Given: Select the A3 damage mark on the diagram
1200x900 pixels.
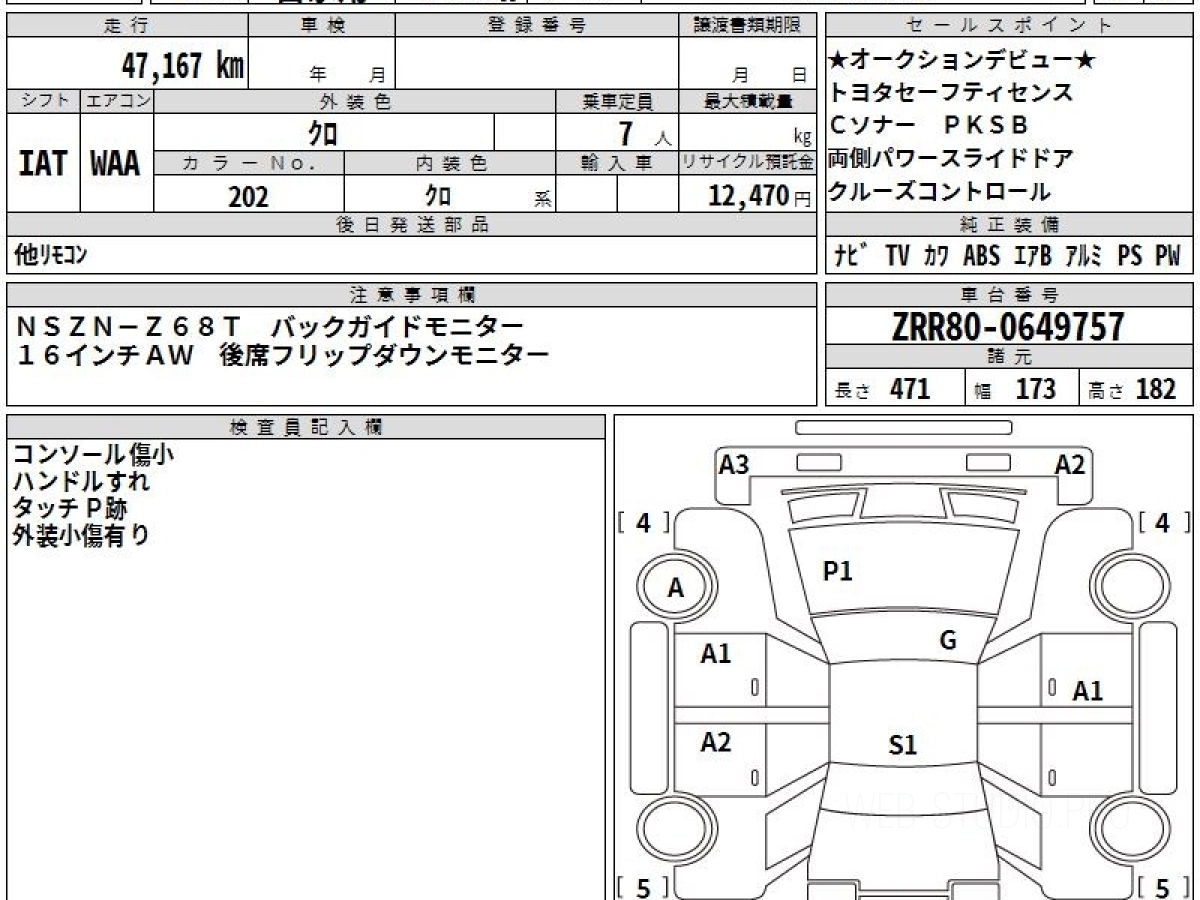Looking at the screenshot, I should pyautogui.click(x=734, y=464).
